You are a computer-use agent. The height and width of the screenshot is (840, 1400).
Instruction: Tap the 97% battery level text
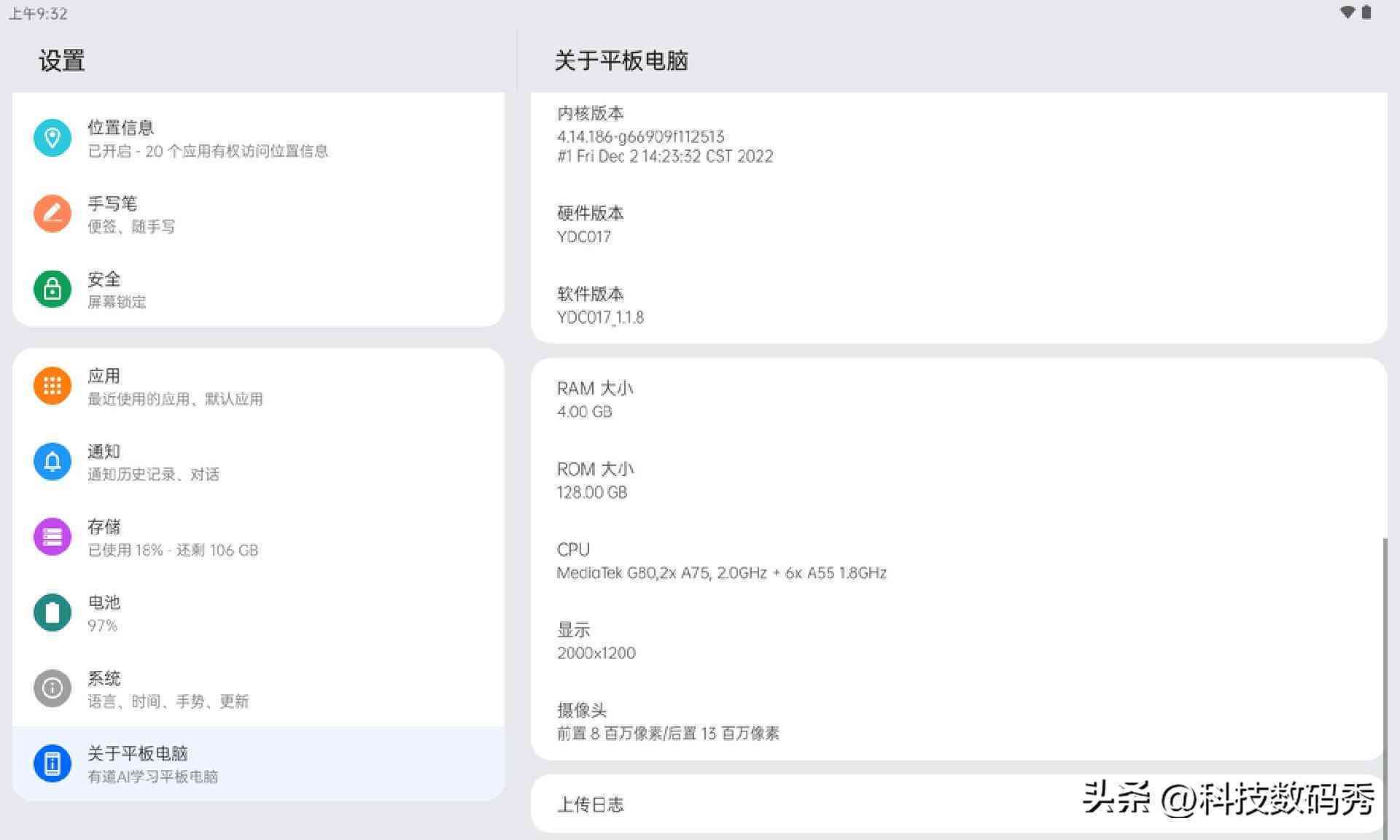[x=102, y=626]
